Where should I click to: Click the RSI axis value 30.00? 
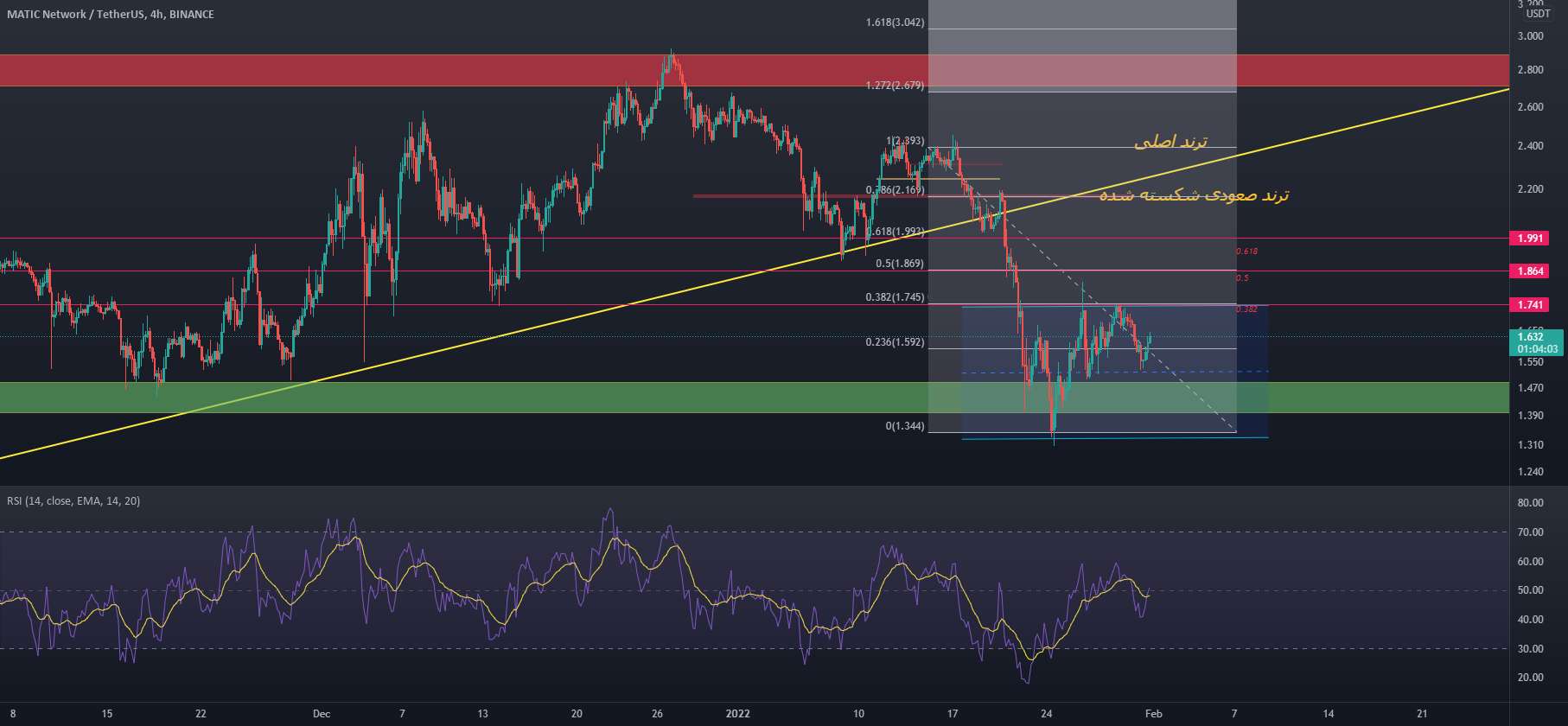(x=1530, y=649)
